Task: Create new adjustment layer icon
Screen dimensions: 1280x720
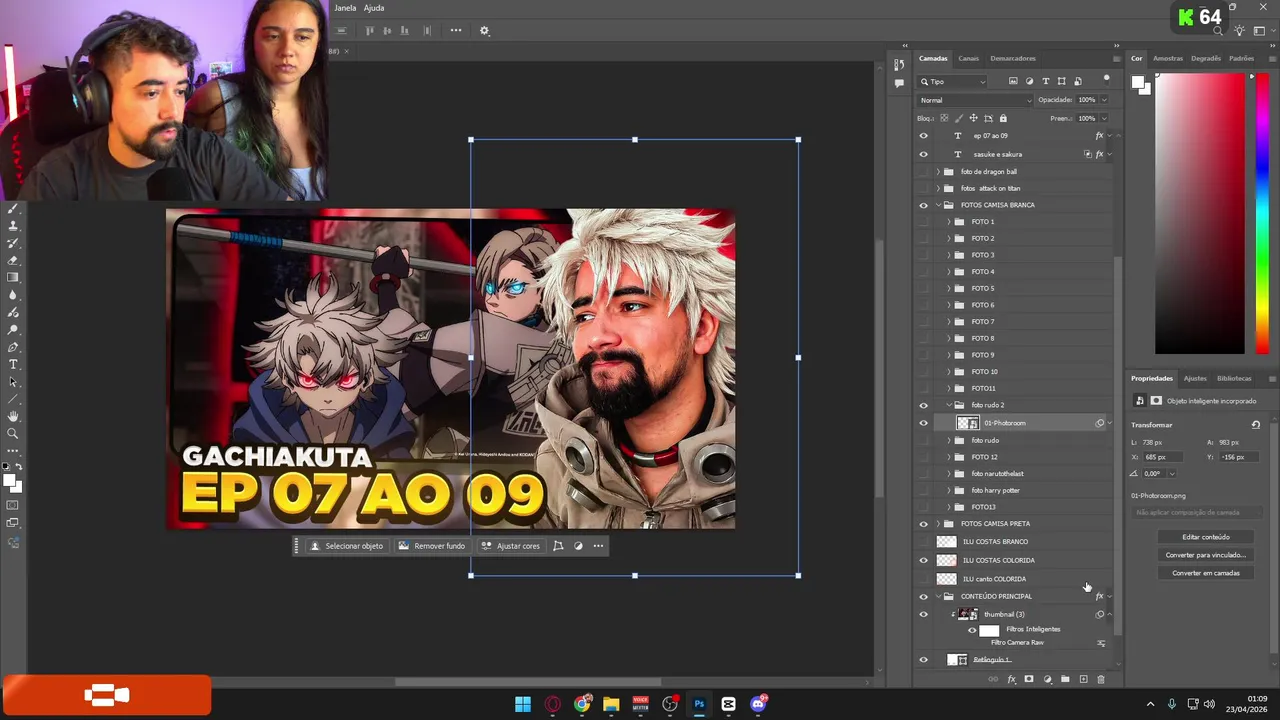Action: pos(1047,679)
